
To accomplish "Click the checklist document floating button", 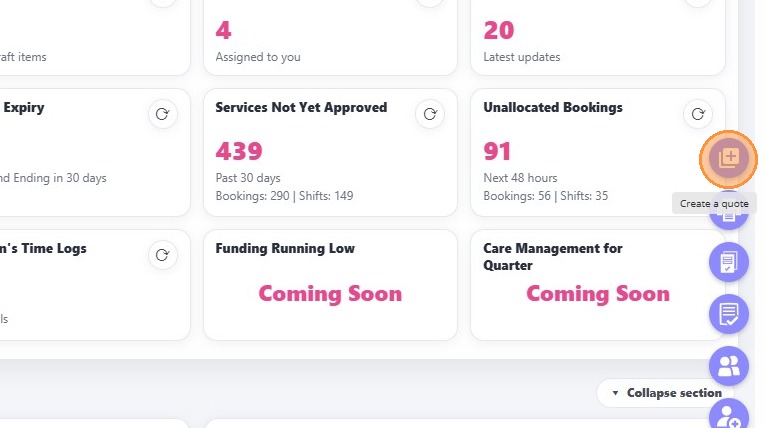I will click(x=729, y=262).
